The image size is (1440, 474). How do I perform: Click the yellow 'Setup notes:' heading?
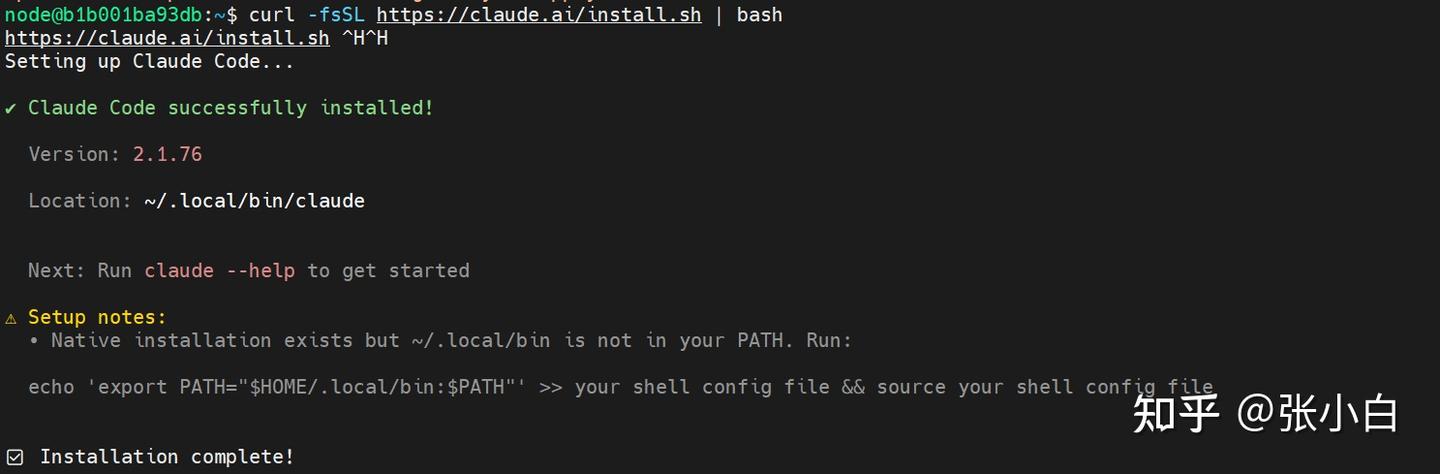pos(97,318)
